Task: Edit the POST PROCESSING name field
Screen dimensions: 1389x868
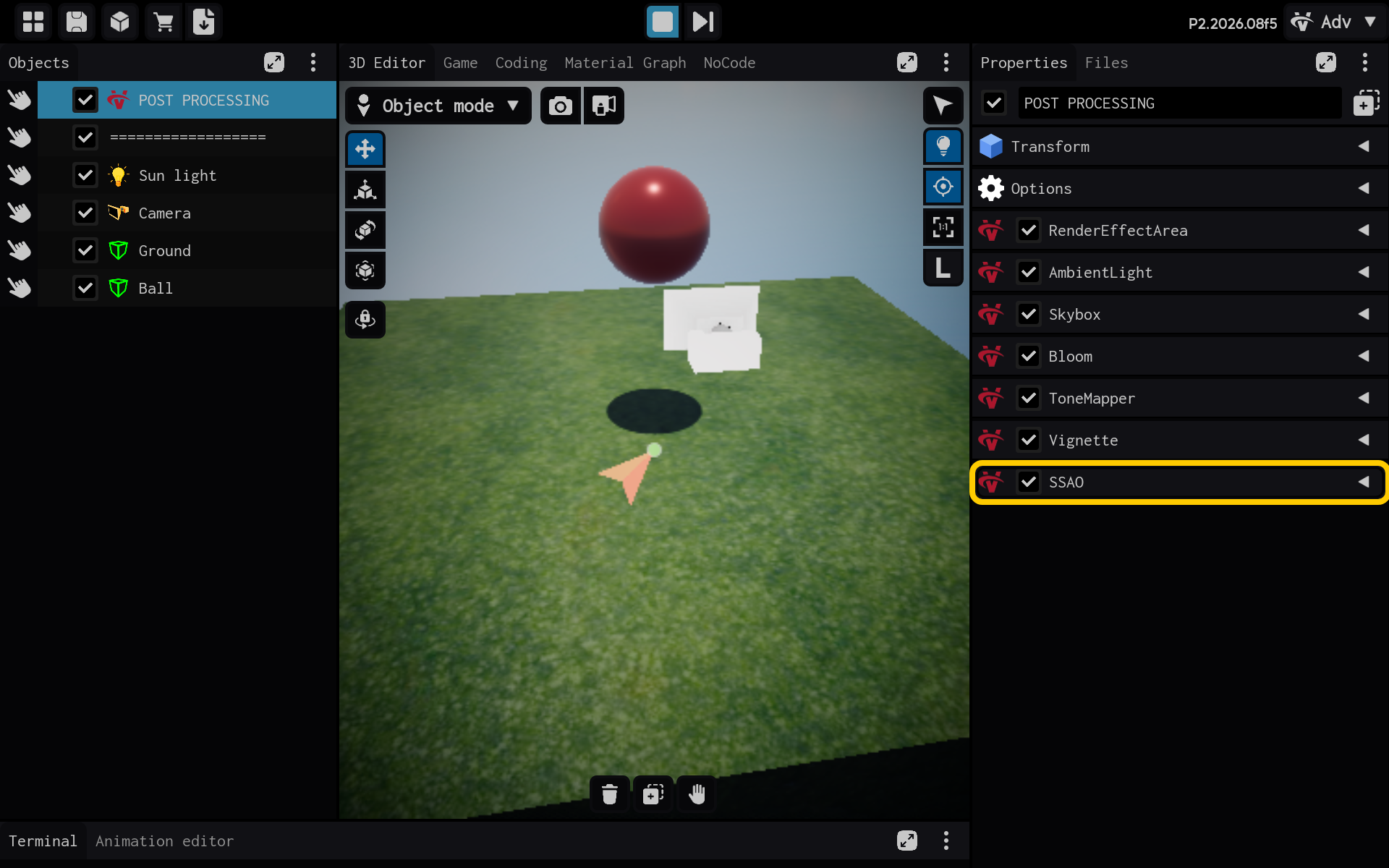Action: click(1179, 103)
